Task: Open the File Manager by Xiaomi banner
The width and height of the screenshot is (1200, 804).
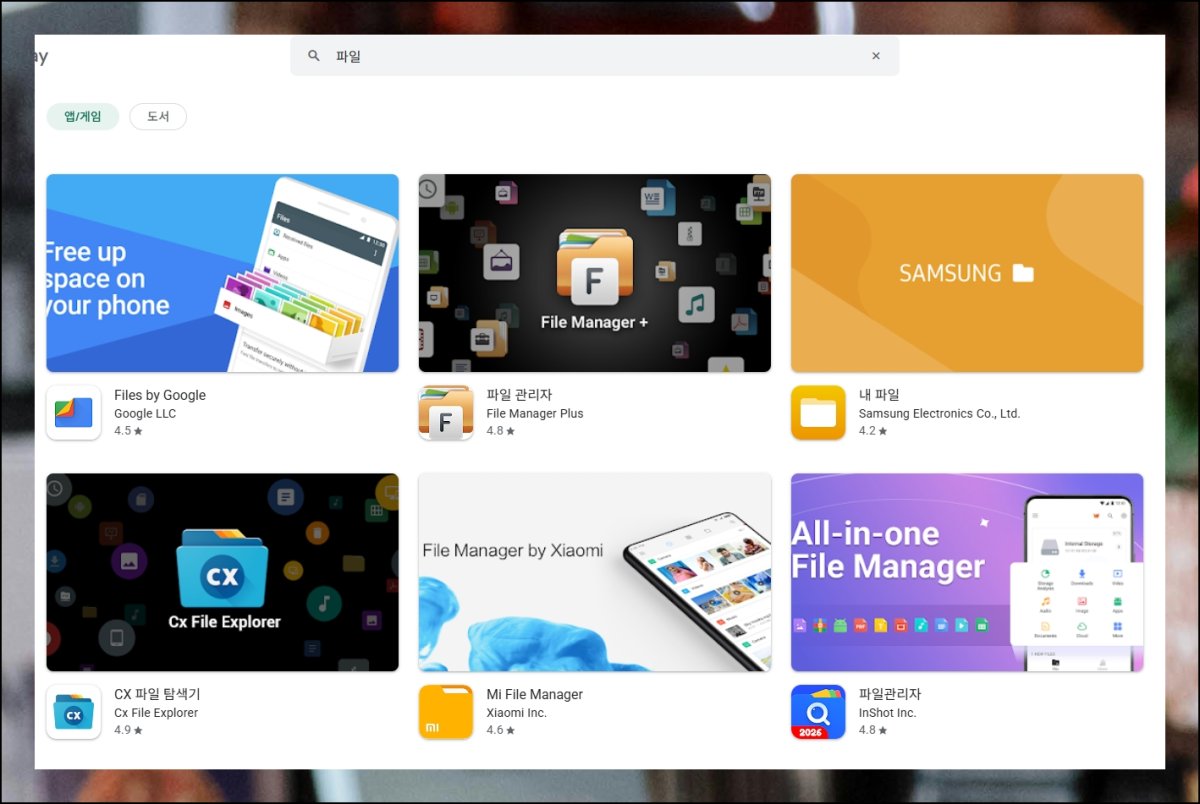Action: (595, 572)
